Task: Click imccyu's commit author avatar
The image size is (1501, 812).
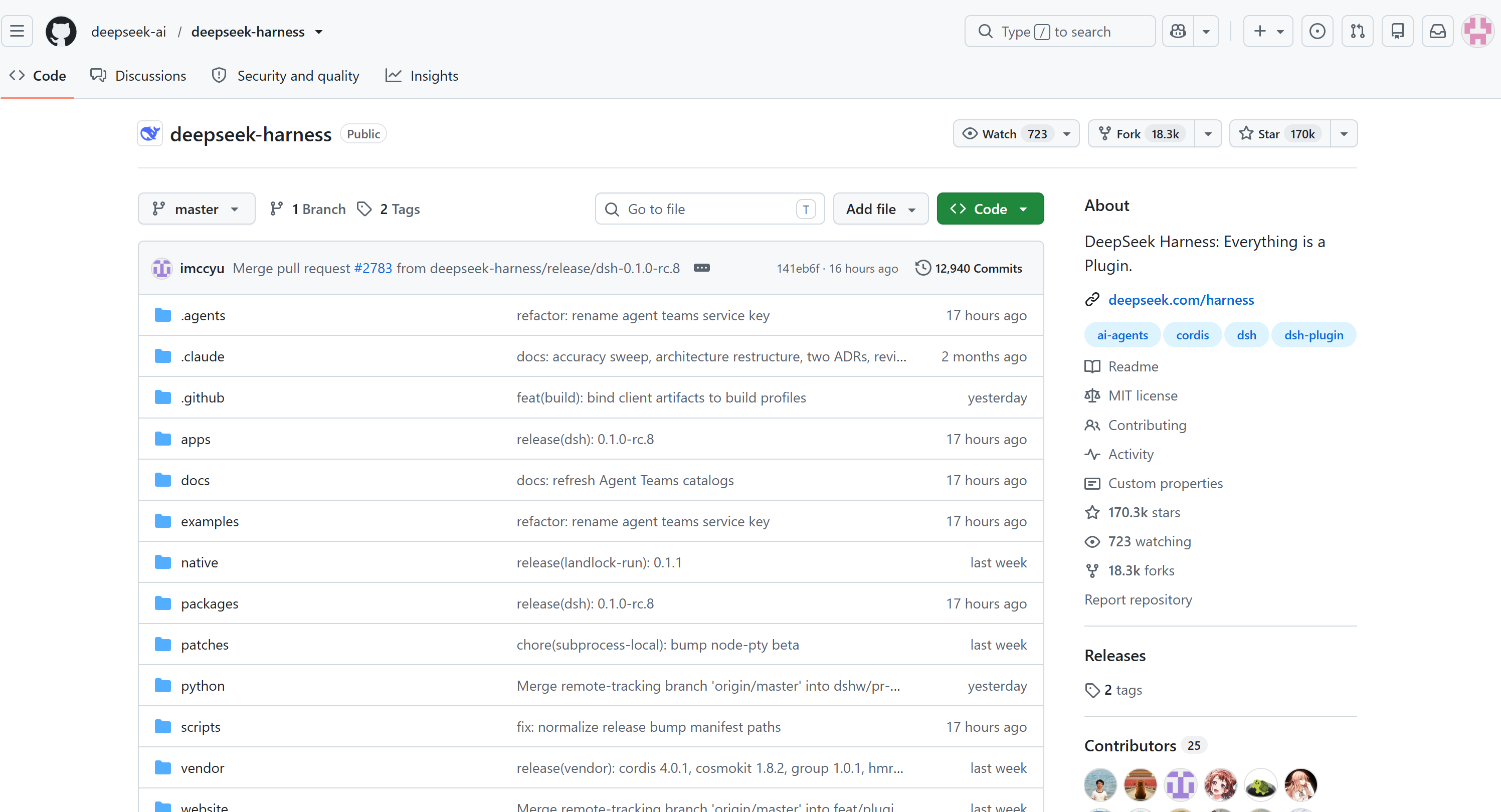Action: point(162,268)
